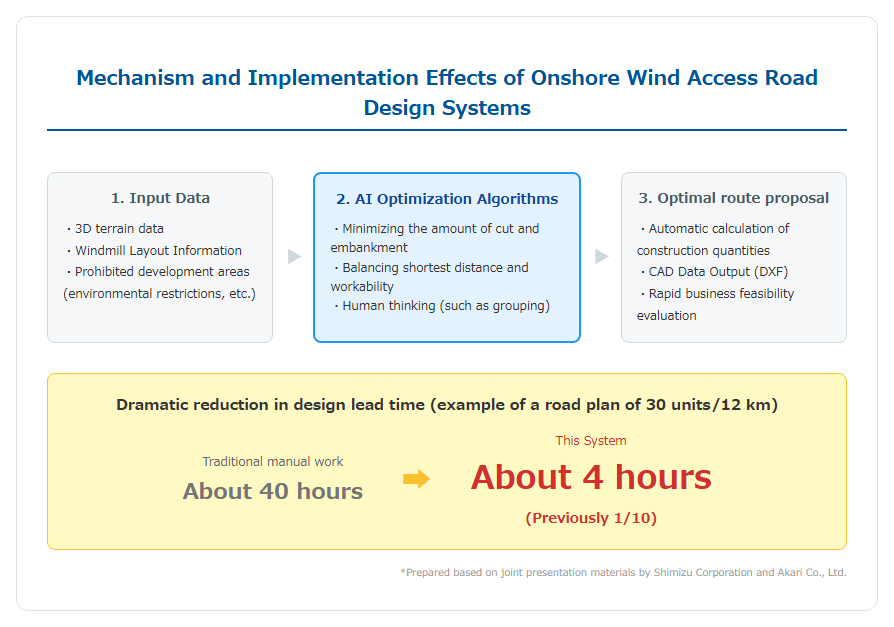Click the '(Previously 1/10)' note
894x627 pixels.
(591, 518)
